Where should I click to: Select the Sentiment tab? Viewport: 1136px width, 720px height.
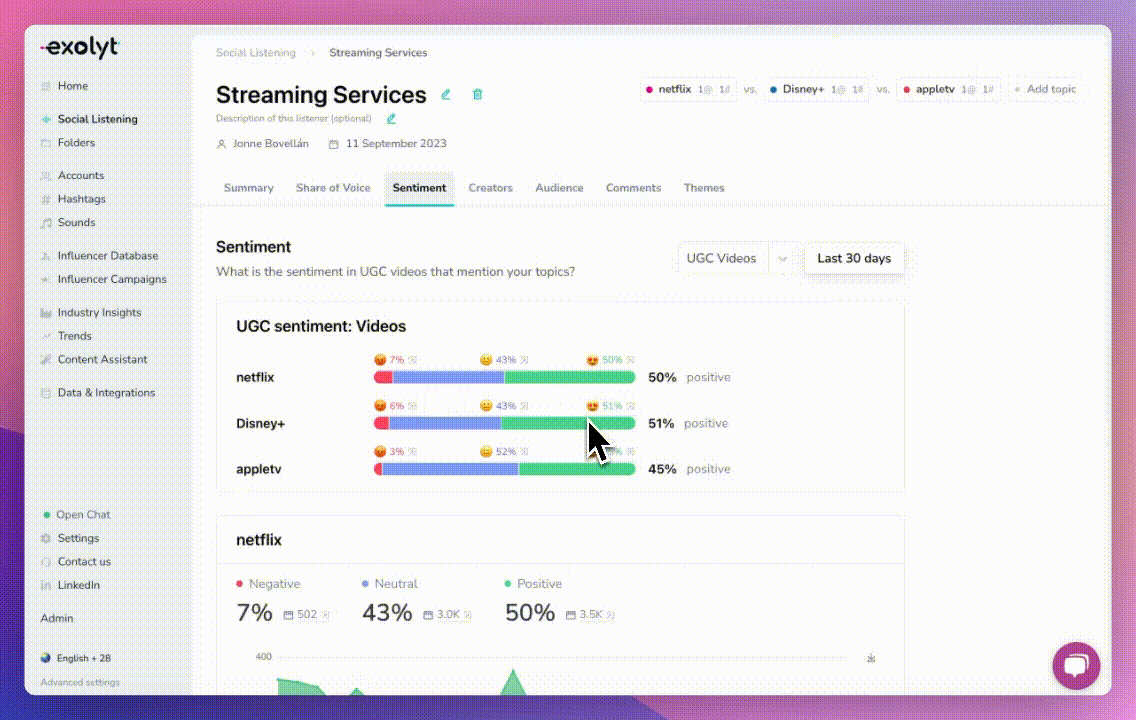click(419, 188)
